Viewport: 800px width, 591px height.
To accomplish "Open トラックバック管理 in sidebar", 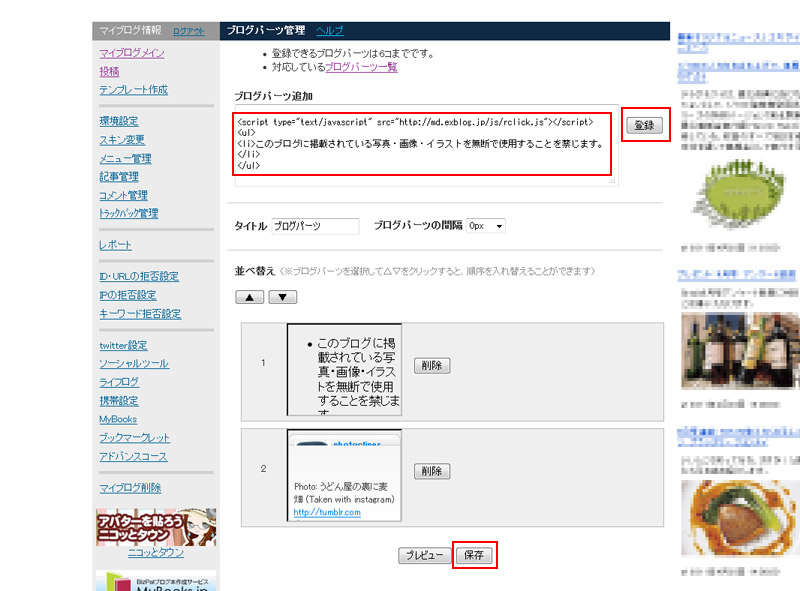I will [129, 213].
